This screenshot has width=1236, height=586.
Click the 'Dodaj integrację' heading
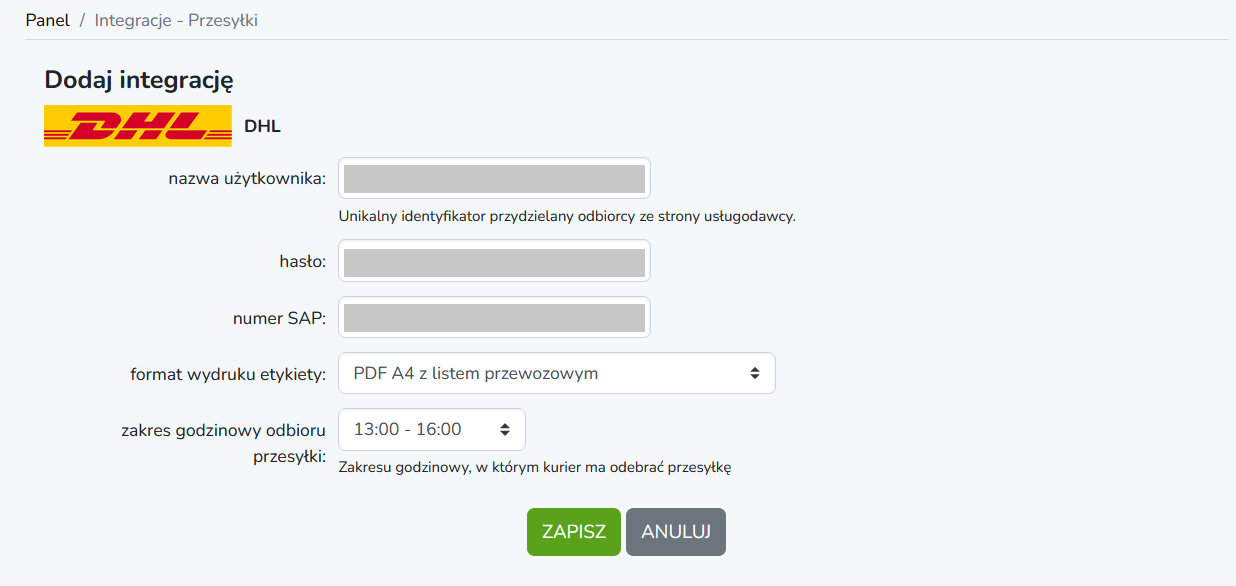139,80
